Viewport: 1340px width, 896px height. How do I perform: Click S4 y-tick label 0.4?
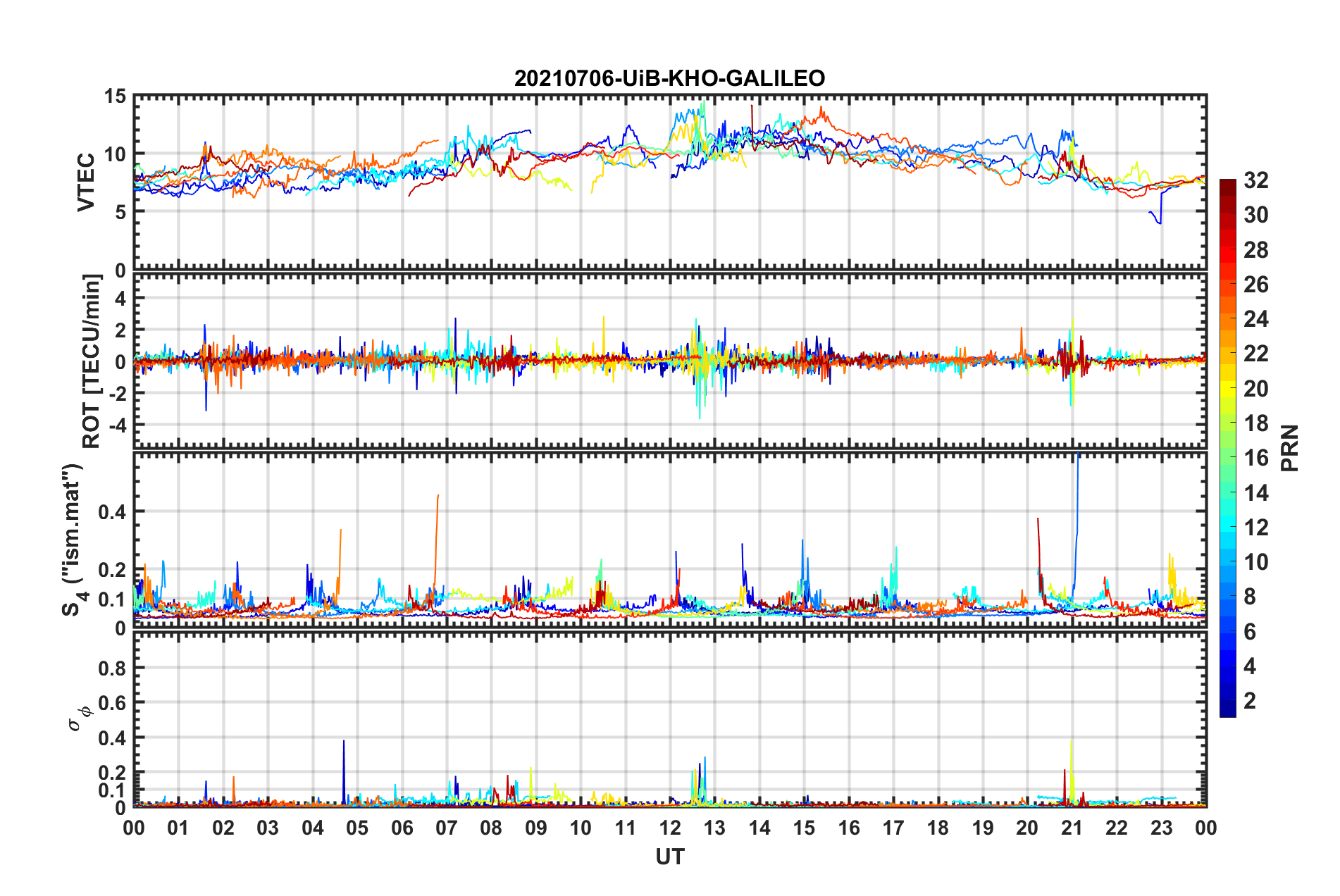(x=112, y=512)
